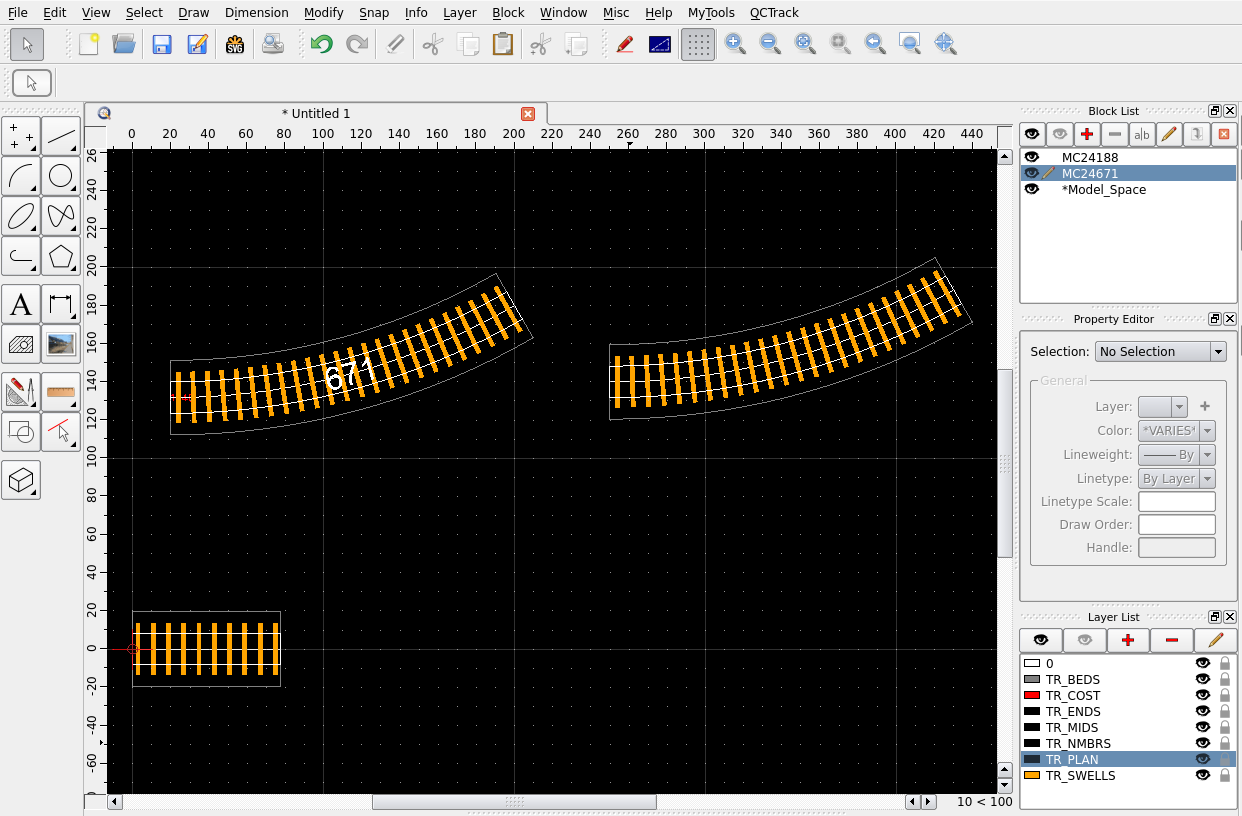The image size is (1242, 816).
Task: Select the Text tool
Action: click(x=21, y=304)
